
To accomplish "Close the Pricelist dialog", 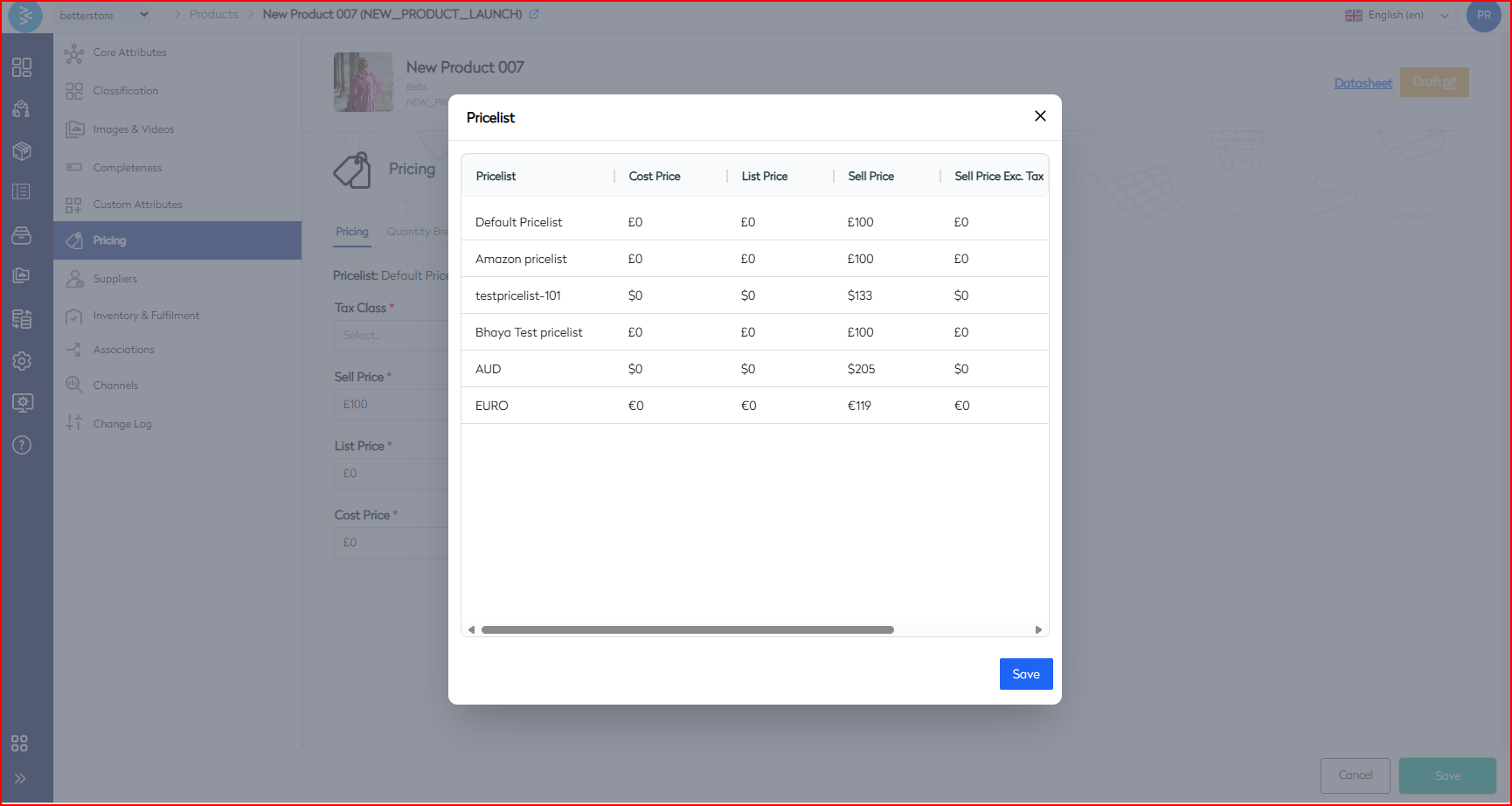I will [x=1040, y=116].
